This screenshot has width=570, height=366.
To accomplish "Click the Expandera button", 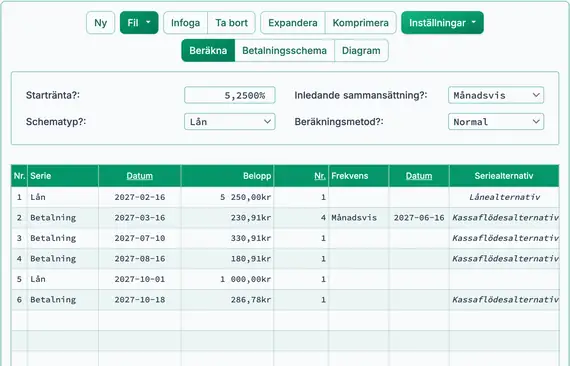I will [x=293, y=23].
